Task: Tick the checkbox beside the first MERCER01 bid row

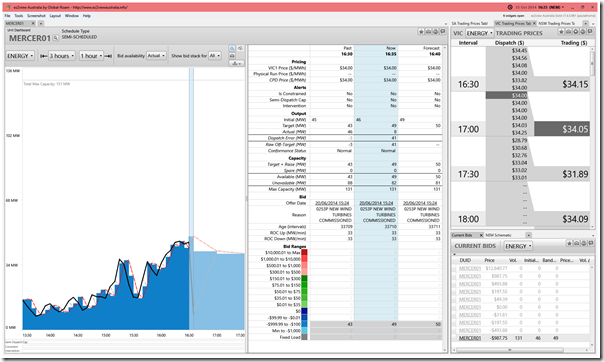Action: pos(455,268)
